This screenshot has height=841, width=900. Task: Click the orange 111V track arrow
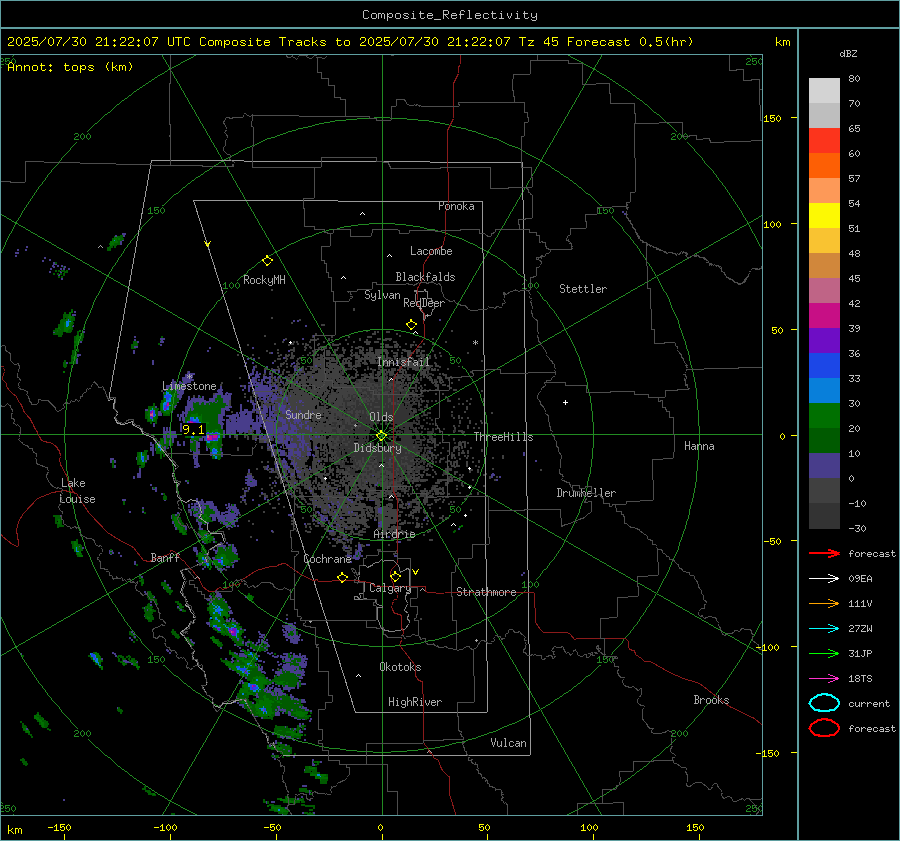tap(824, 603)
